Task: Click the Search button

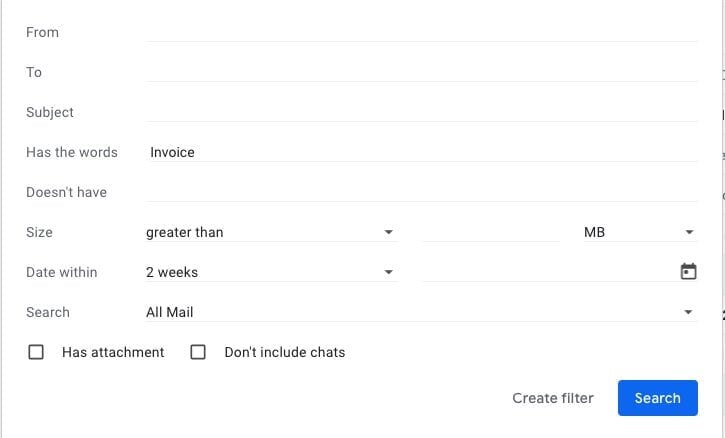Action: [x=657, y=398]
